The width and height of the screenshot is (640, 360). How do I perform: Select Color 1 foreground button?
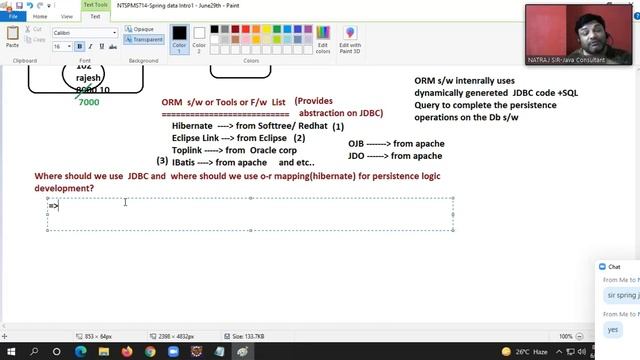(179, 39)
